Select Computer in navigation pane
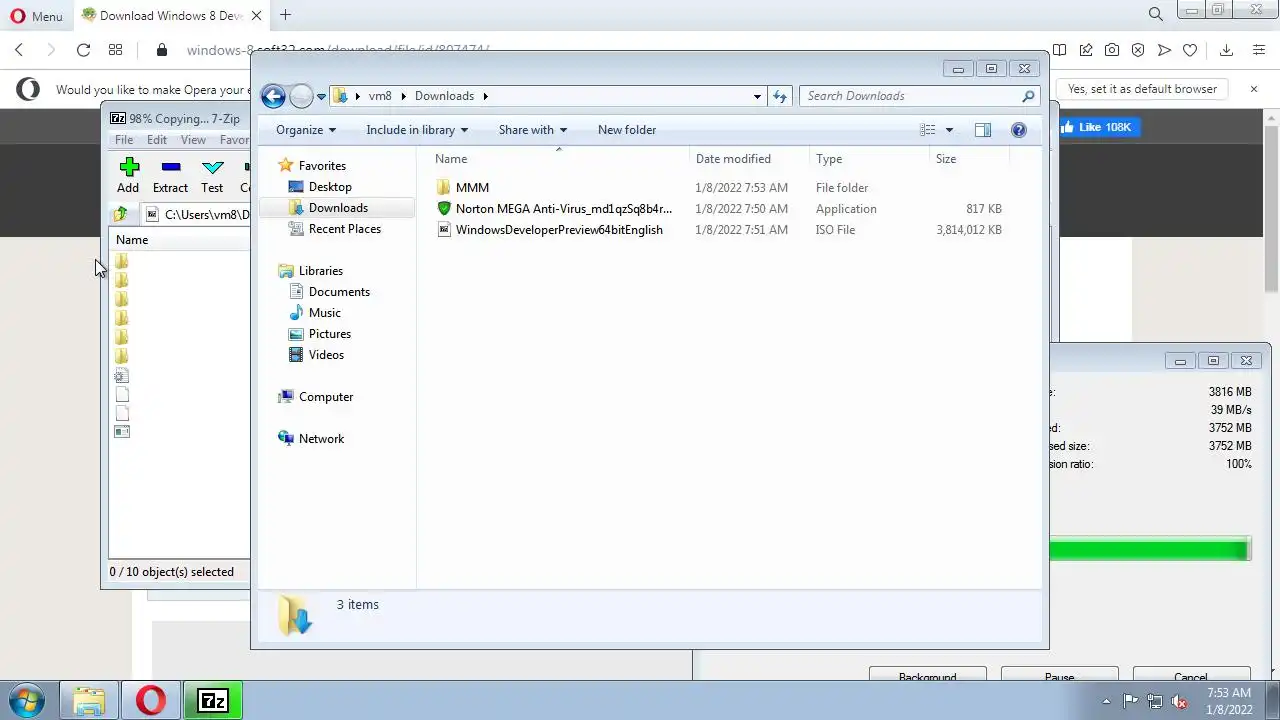Screen dimensions: 1280x720 click(x=326, y=397)
